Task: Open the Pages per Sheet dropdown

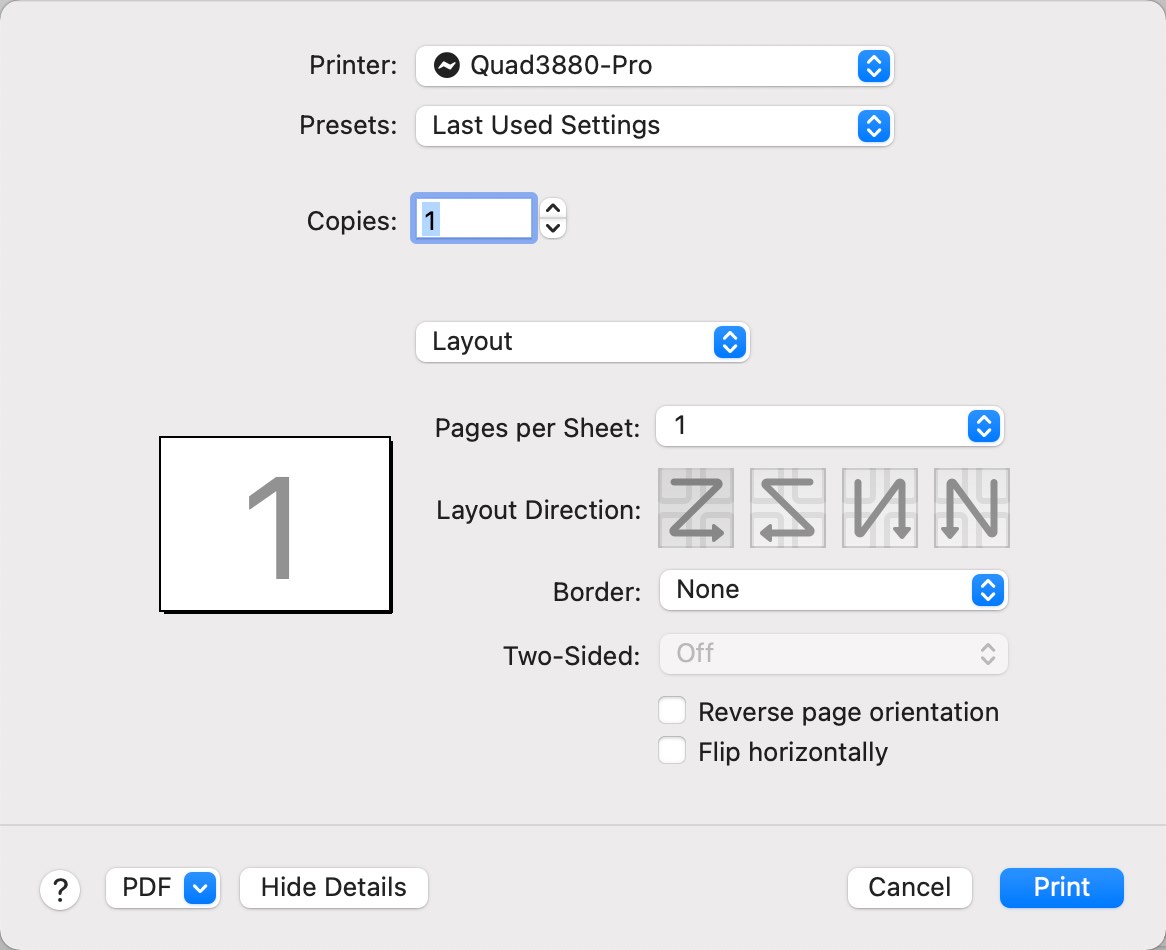Action: 829,427
